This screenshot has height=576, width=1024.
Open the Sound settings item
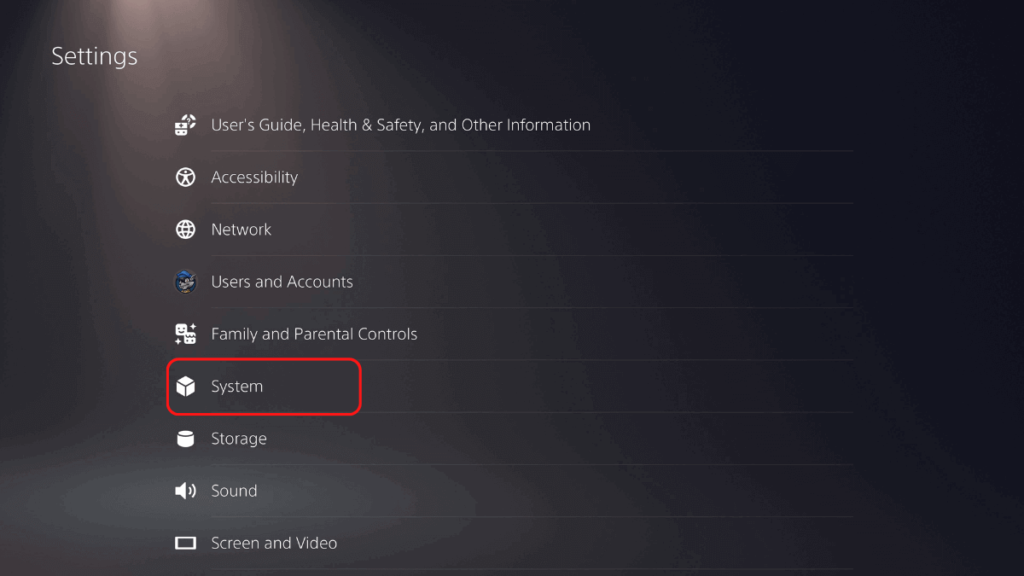pos(513,490)
